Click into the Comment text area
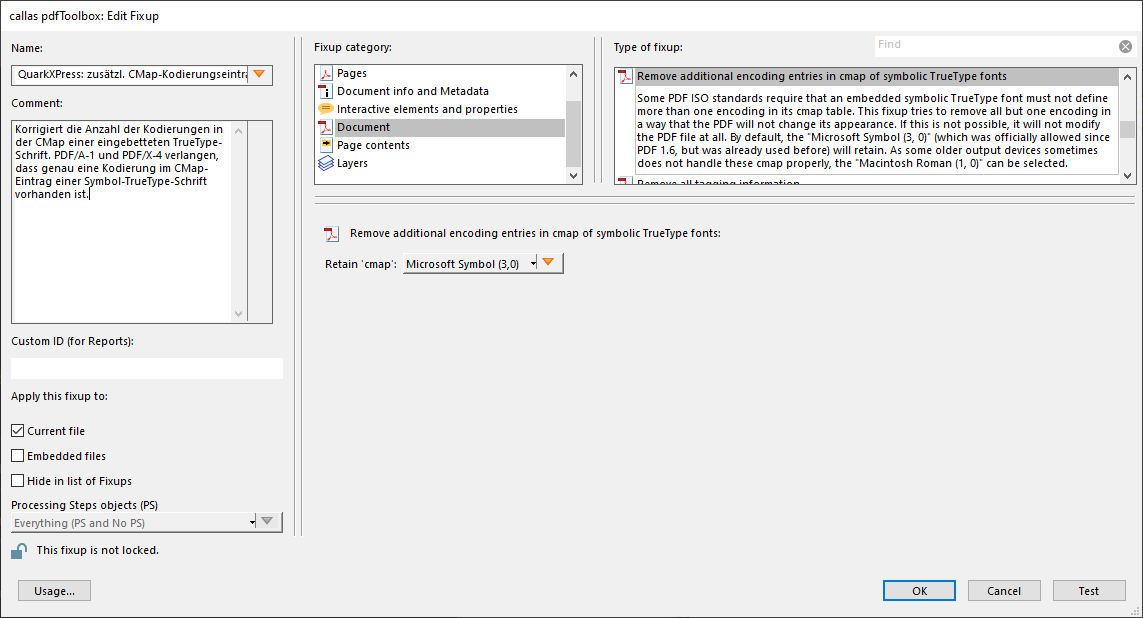Screen dimensions: 1143x618 coord(122,222)
